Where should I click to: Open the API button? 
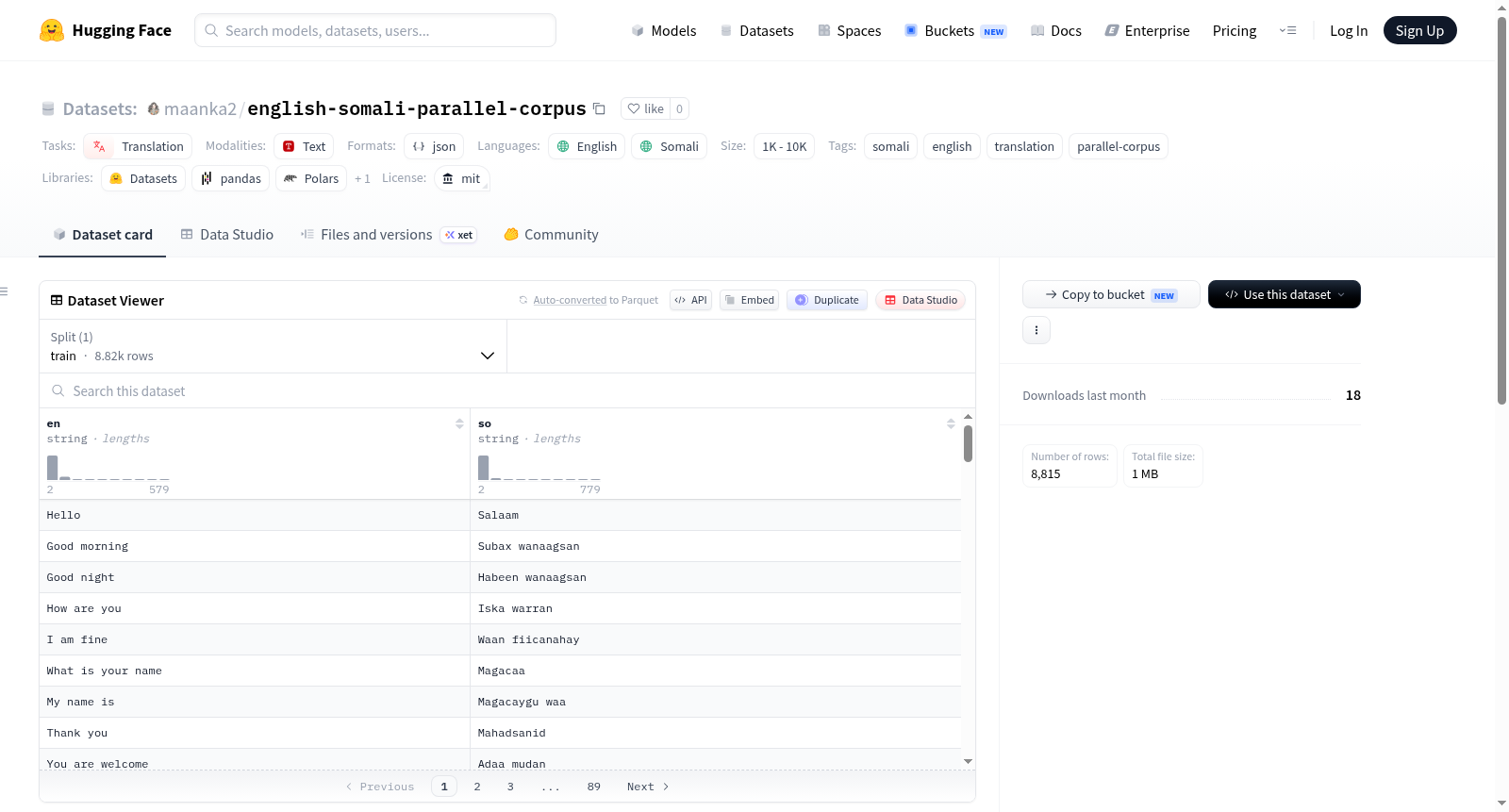coord(690,300)
